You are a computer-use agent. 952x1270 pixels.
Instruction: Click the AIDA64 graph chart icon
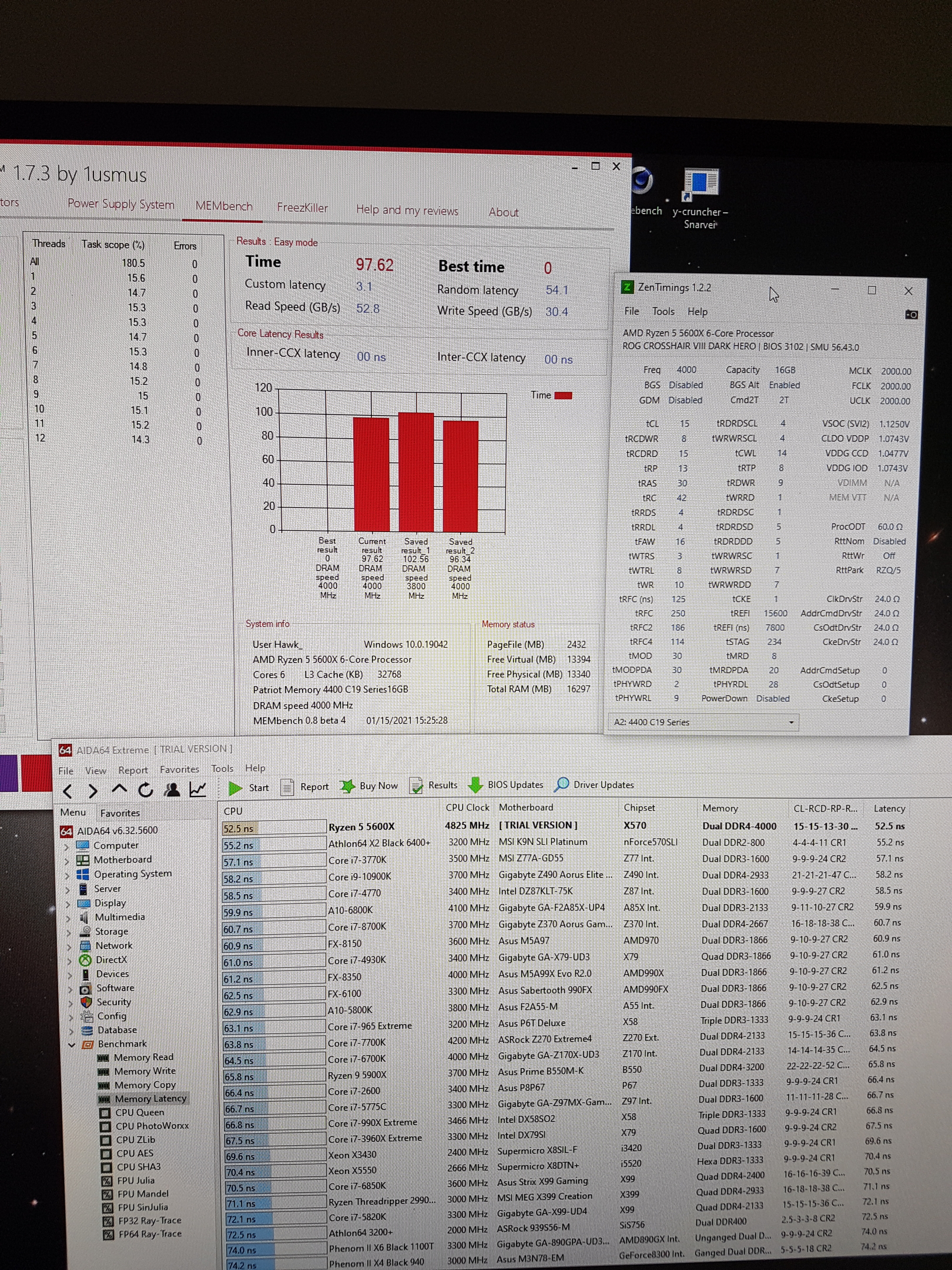click(x=198, y=789)
